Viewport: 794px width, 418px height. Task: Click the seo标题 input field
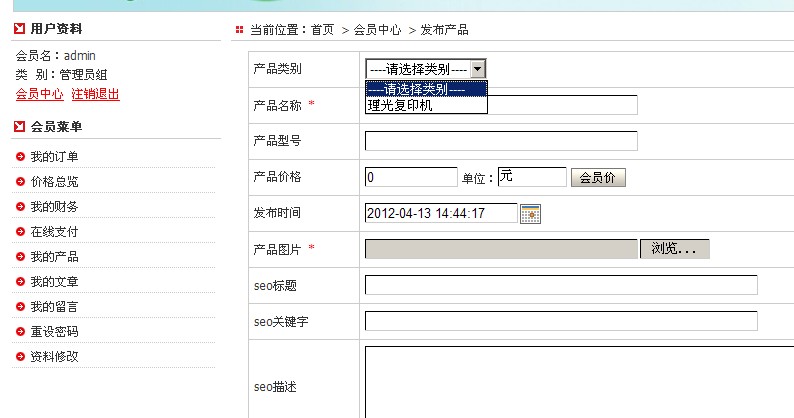[561, 285]
